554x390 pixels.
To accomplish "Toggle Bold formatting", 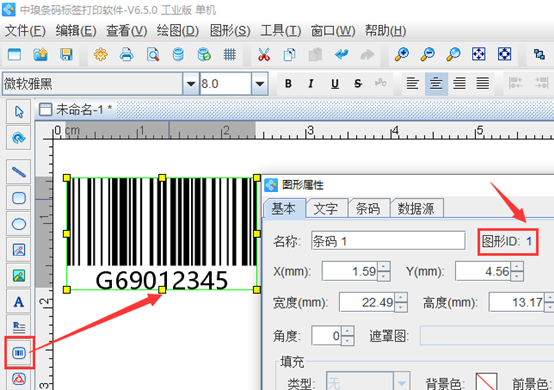I will (288, 84).
